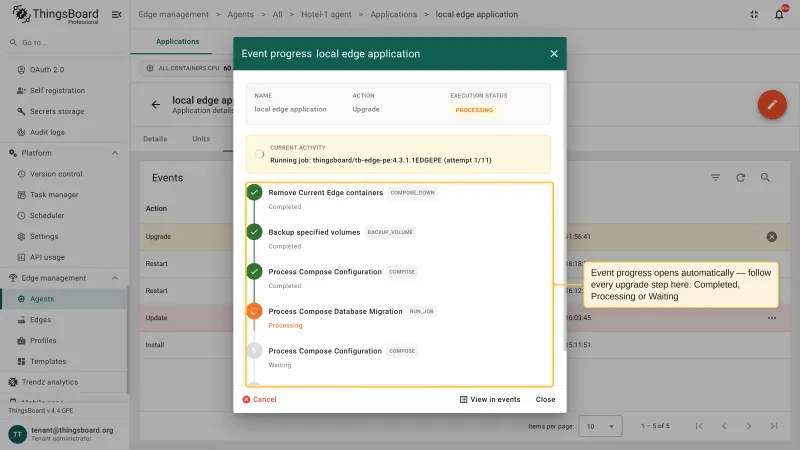Go to previous page of events
The height and width of the screenshot is (450, 800).
(724, 426)
